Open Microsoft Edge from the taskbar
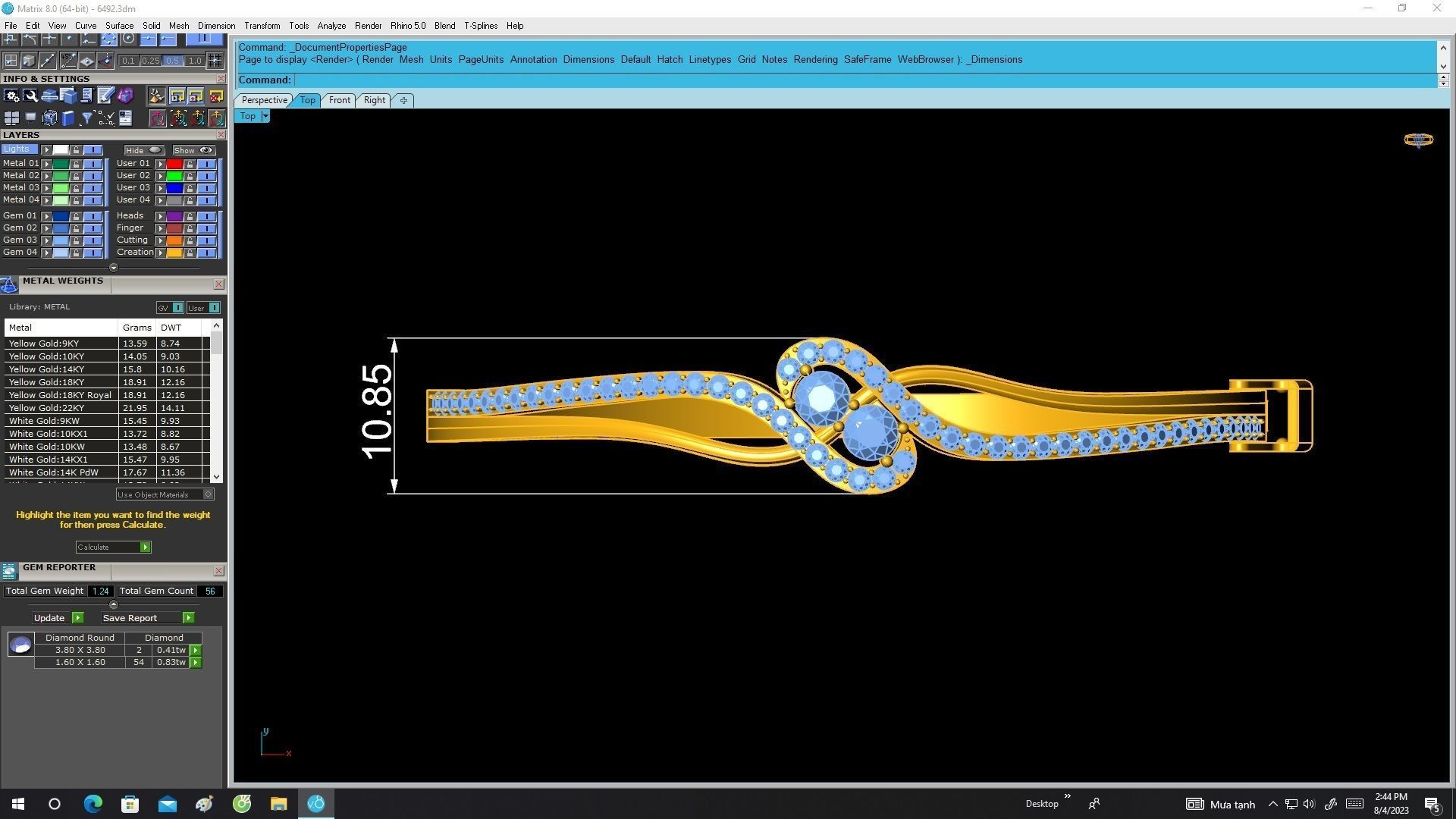1456x819 pixels. [93, 804]
